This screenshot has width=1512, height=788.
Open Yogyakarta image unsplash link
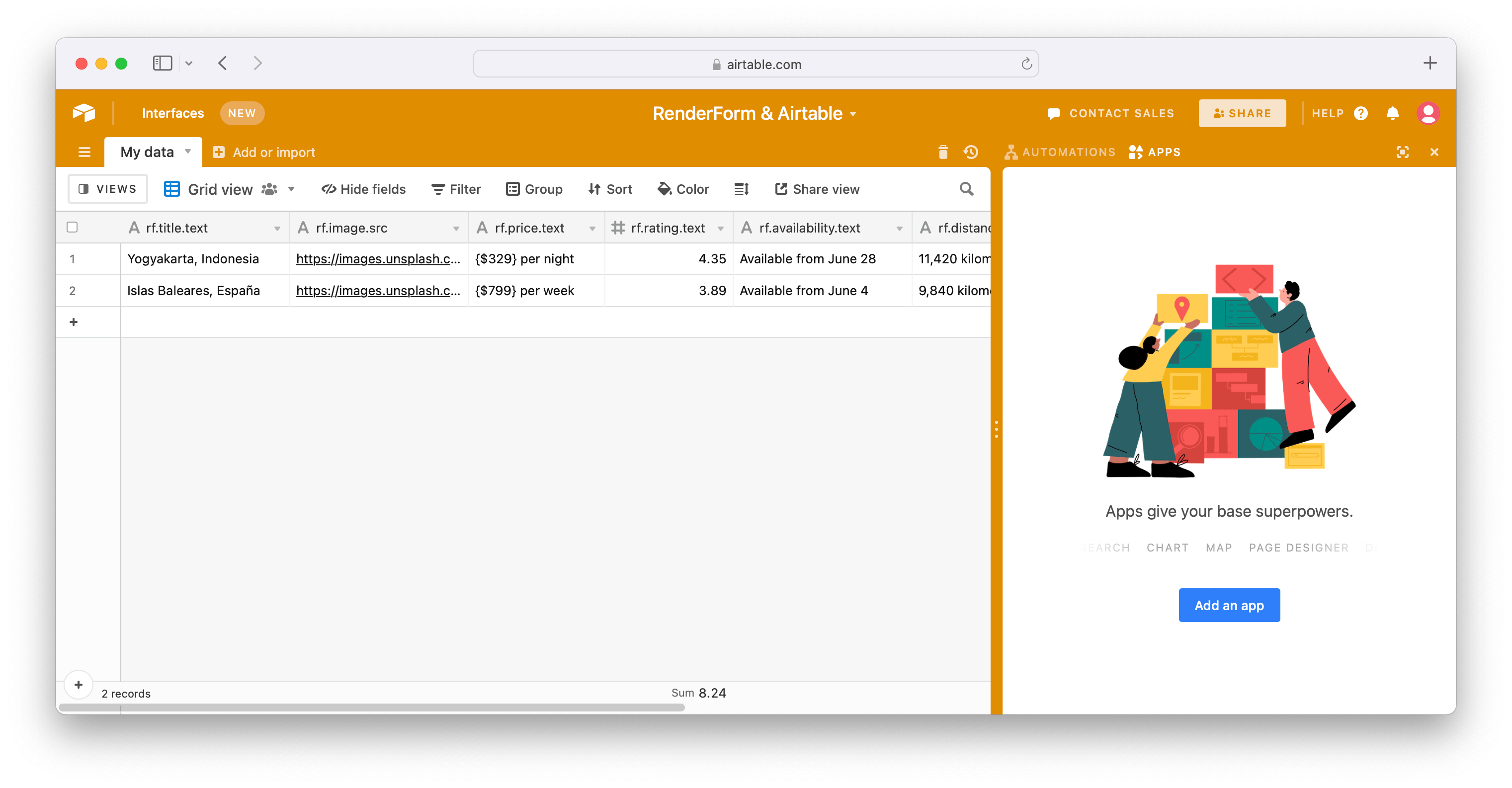(x=378, y=259)
